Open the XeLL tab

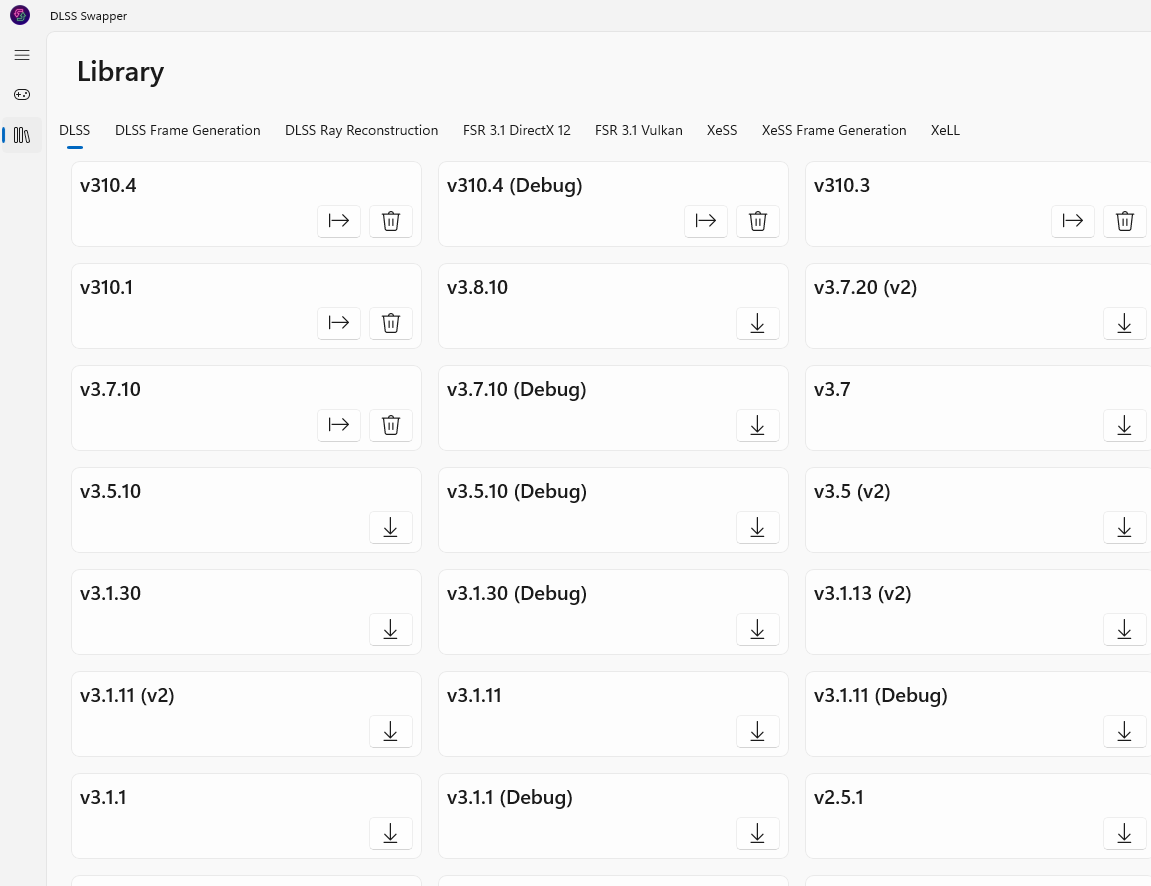pos(945,130)
